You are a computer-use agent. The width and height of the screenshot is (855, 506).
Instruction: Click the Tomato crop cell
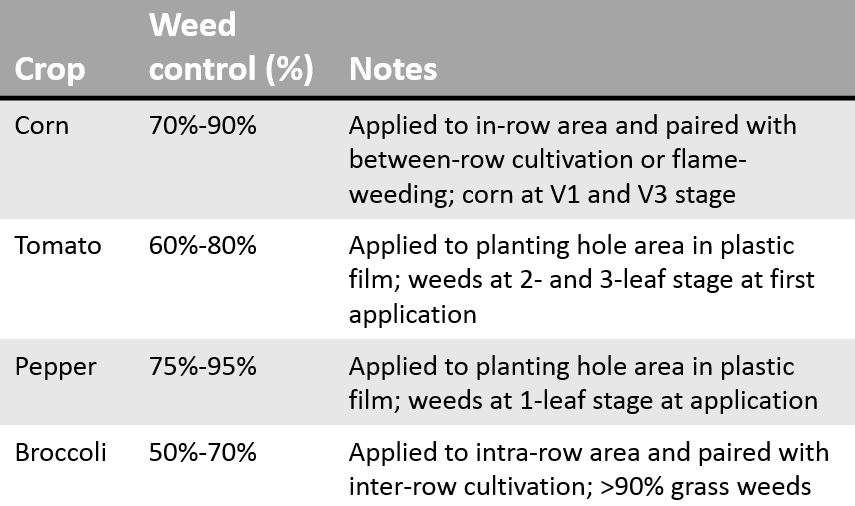point(58,246)
